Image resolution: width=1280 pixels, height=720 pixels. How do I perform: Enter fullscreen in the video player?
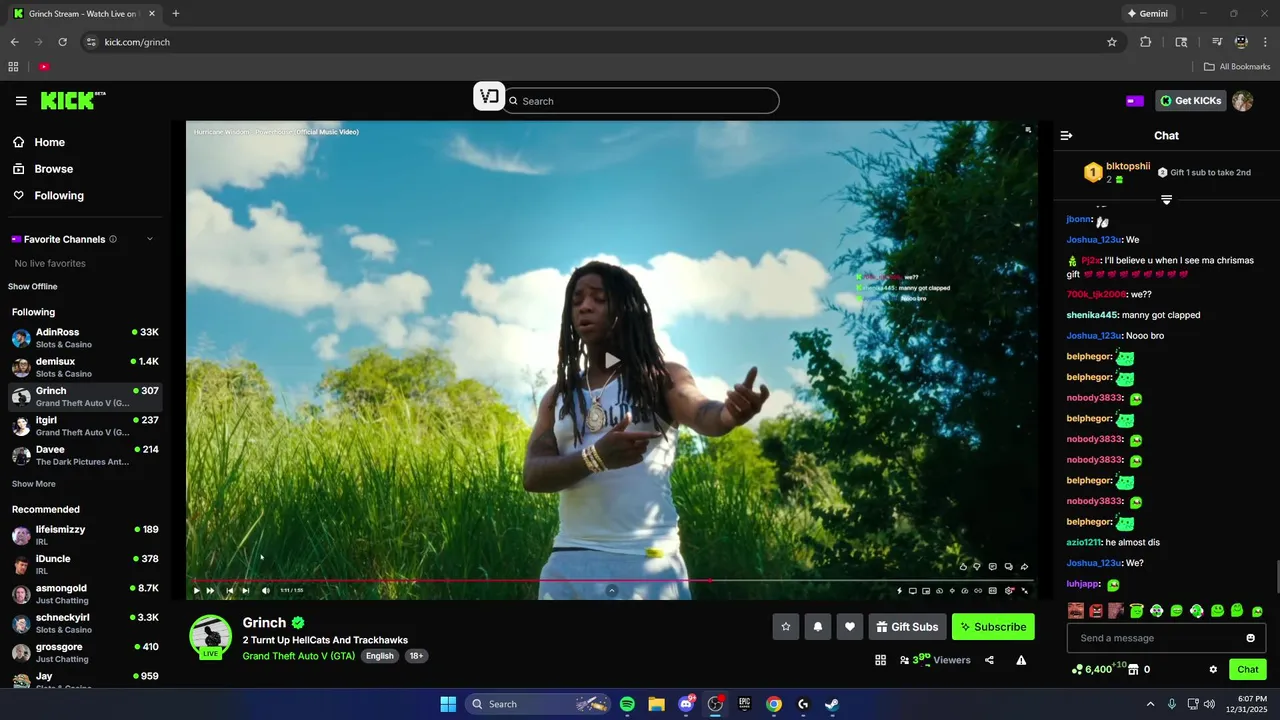click(1024, 590)
